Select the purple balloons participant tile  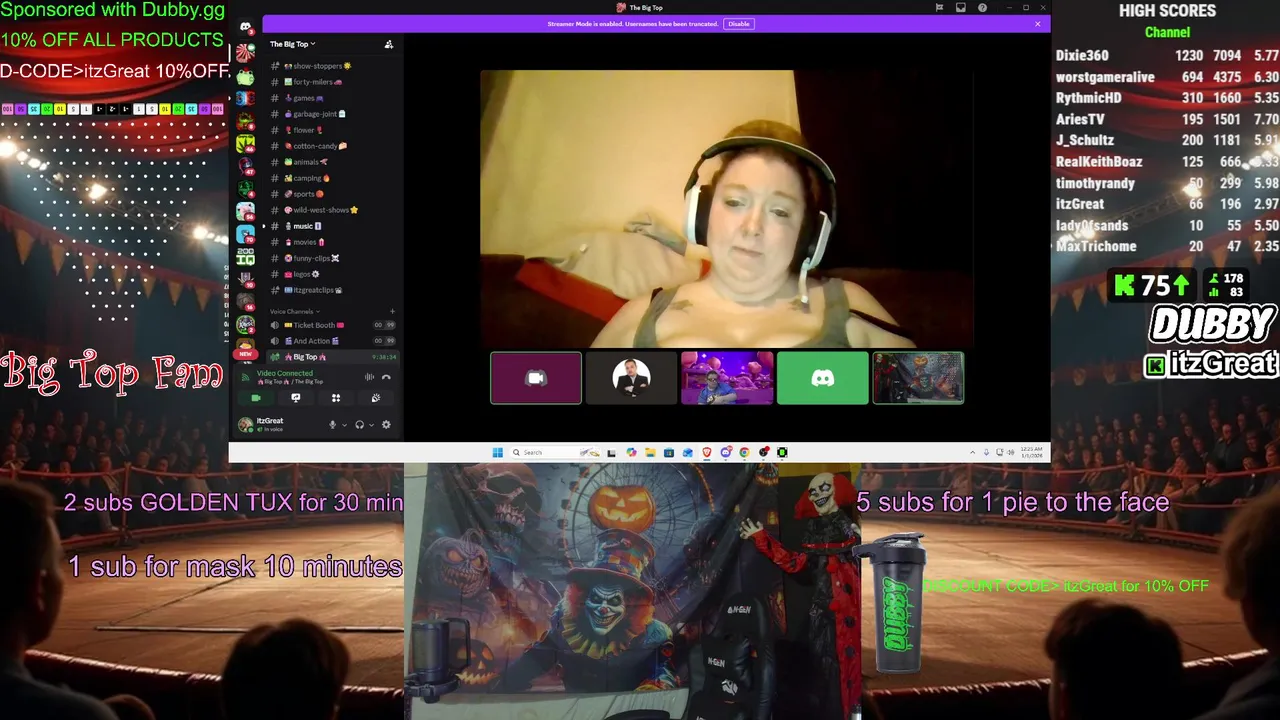(727, 378)
